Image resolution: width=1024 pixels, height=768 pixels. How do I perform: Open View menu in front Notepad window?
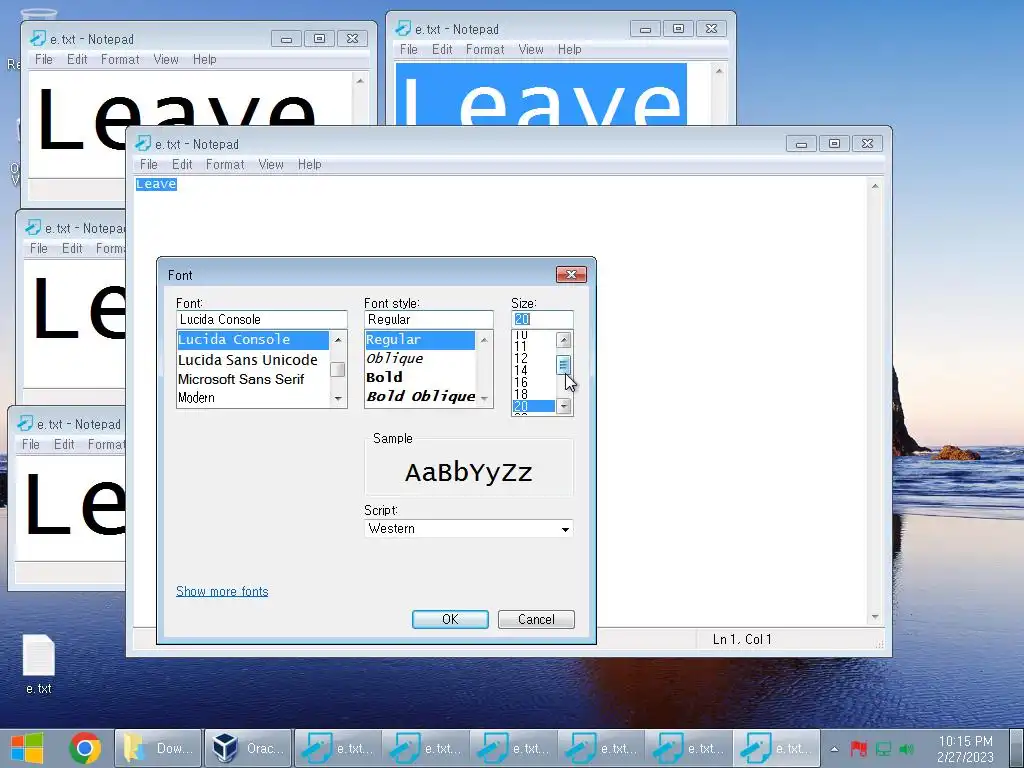click(x=271, y=165)
